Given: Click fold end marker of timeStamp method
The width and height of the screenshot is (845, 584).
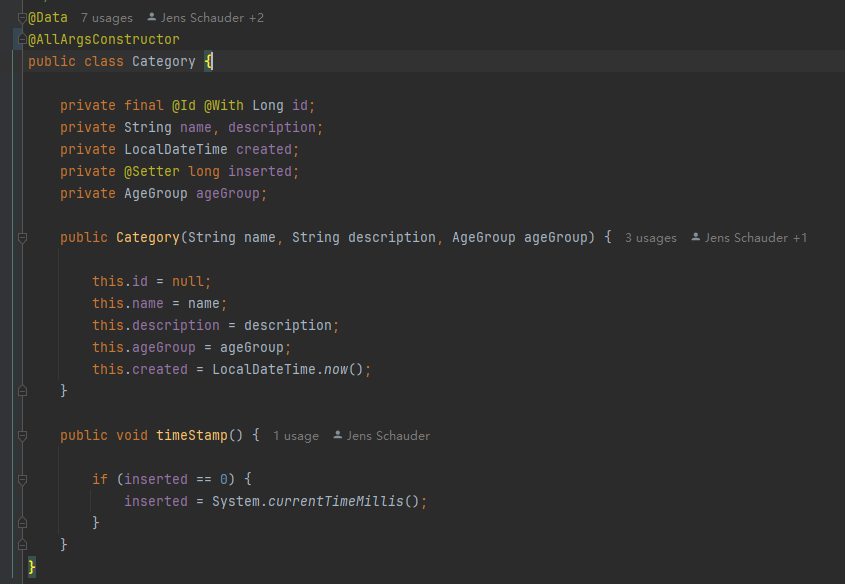Looking at the screenshot, I should 22,545.
